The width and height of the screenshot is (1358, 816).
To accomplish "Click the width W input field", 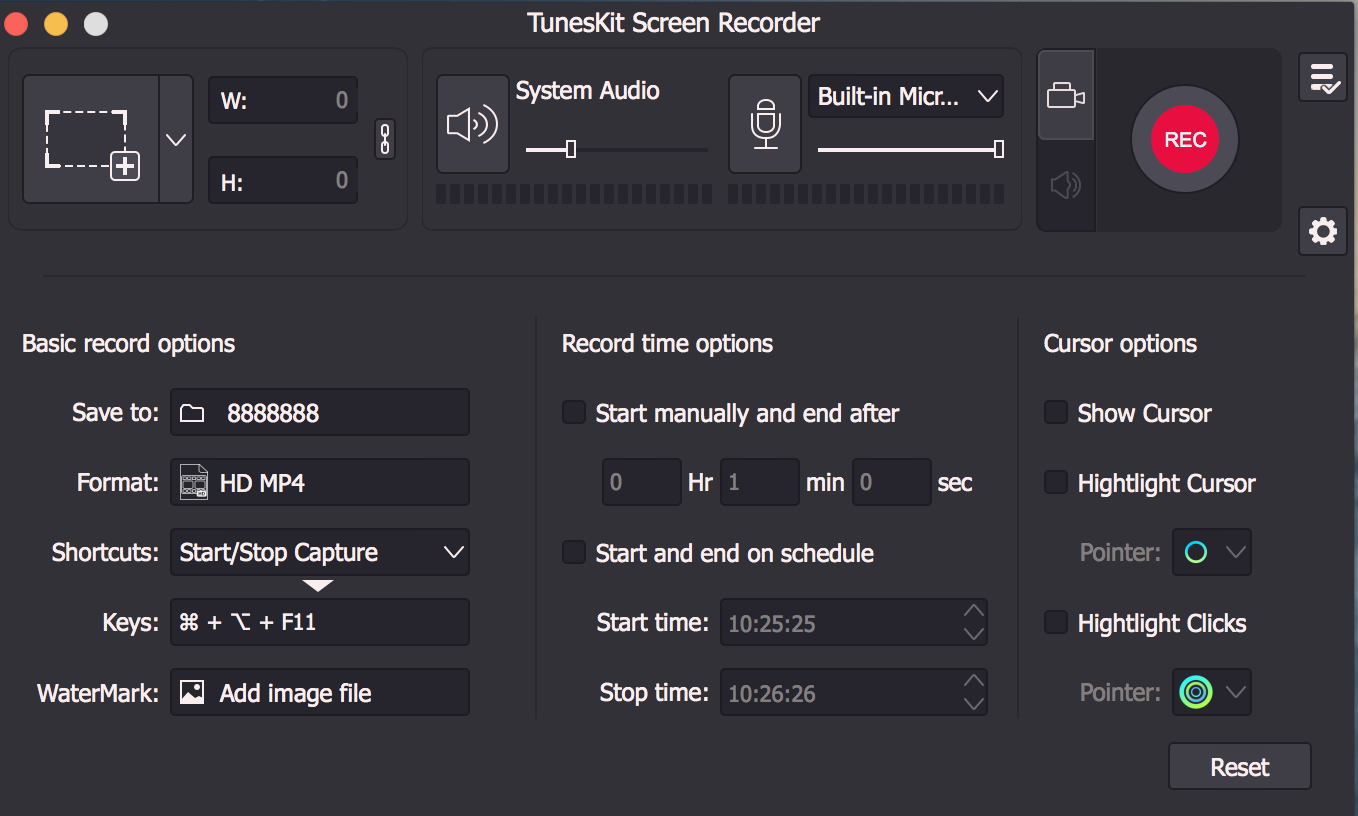I will click(x=283, y=100).
